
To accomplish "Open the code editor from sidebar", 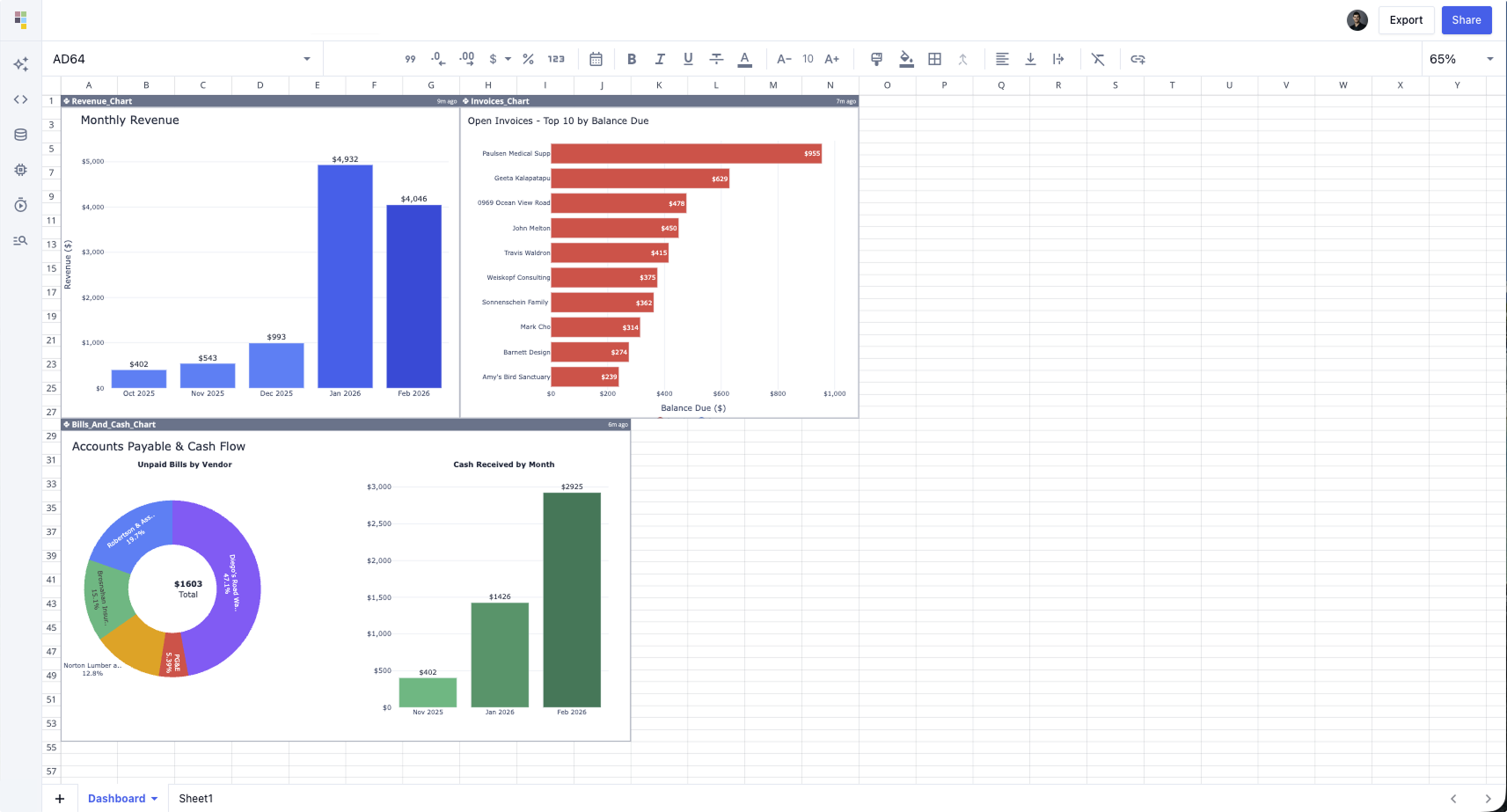I will 20,99.
